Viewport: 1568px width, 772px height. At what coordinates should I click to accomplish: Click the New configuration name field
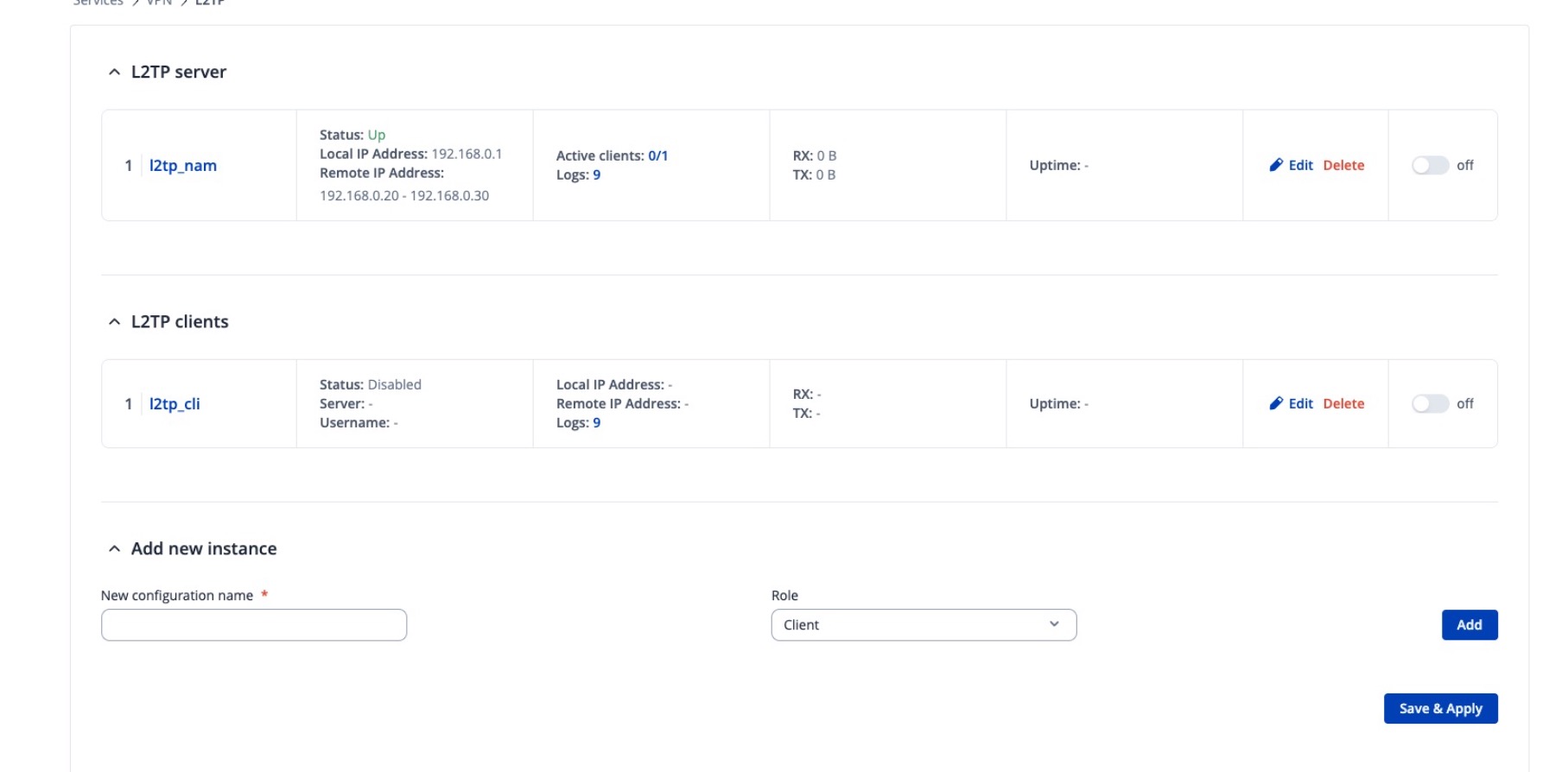(254, 625)
